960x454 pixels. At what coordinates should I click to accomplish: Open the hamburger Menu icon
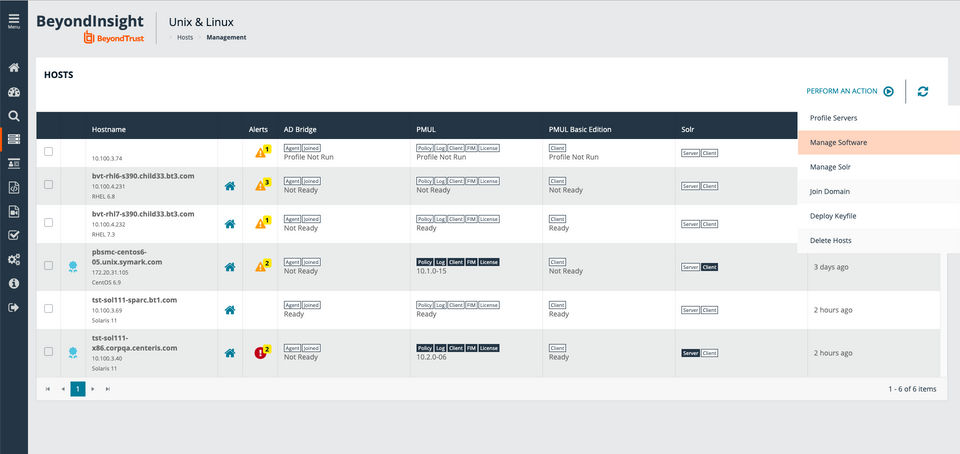(x=13, y=21)
